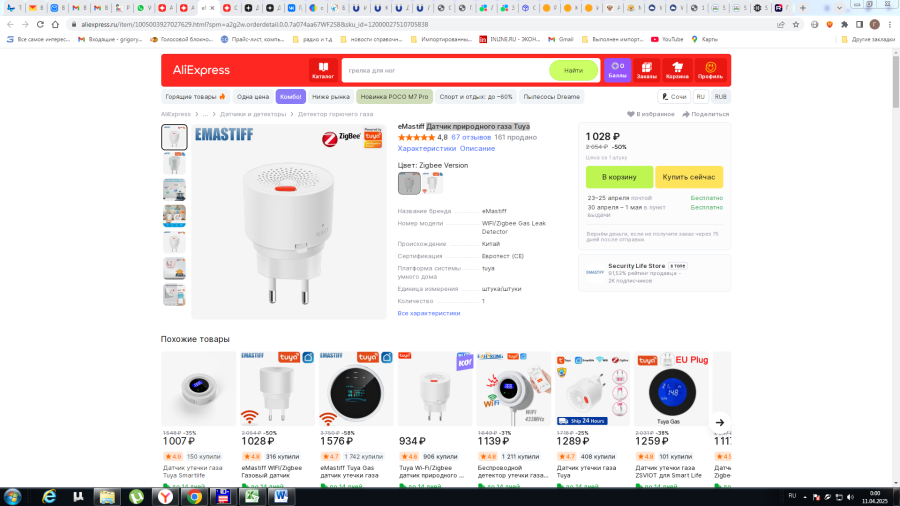
Task: Click the Поделиться share icon
Action: 685,114
